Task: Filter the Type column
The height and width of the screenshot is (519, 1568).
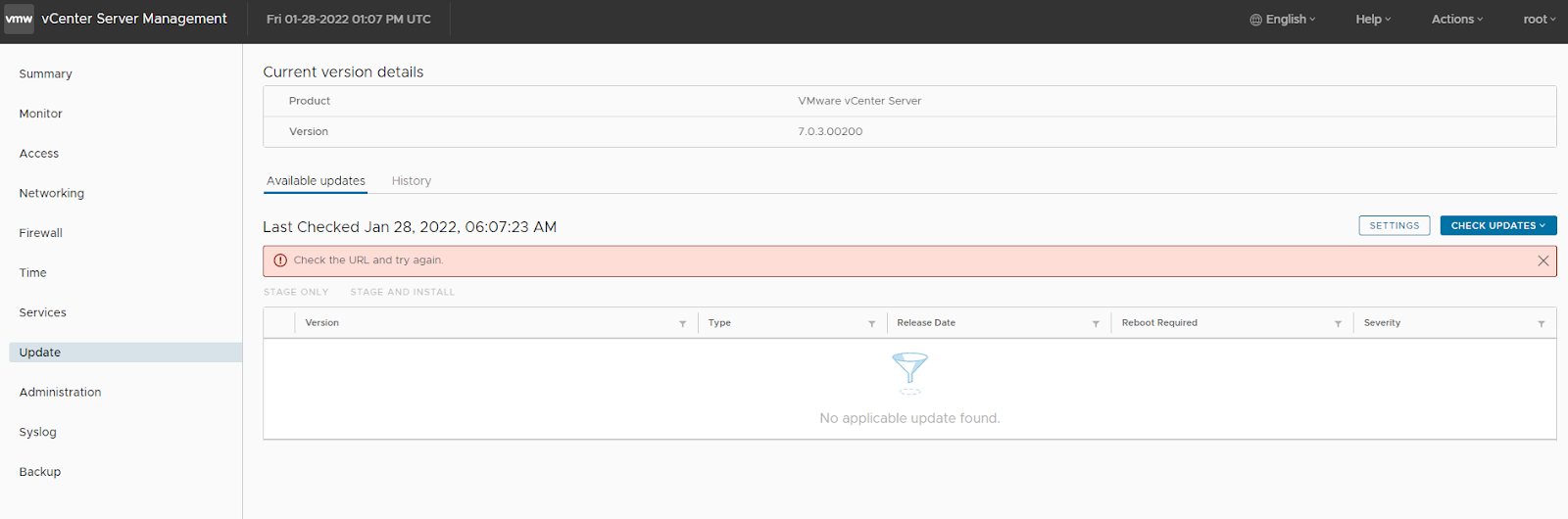Action: (871, 323)
